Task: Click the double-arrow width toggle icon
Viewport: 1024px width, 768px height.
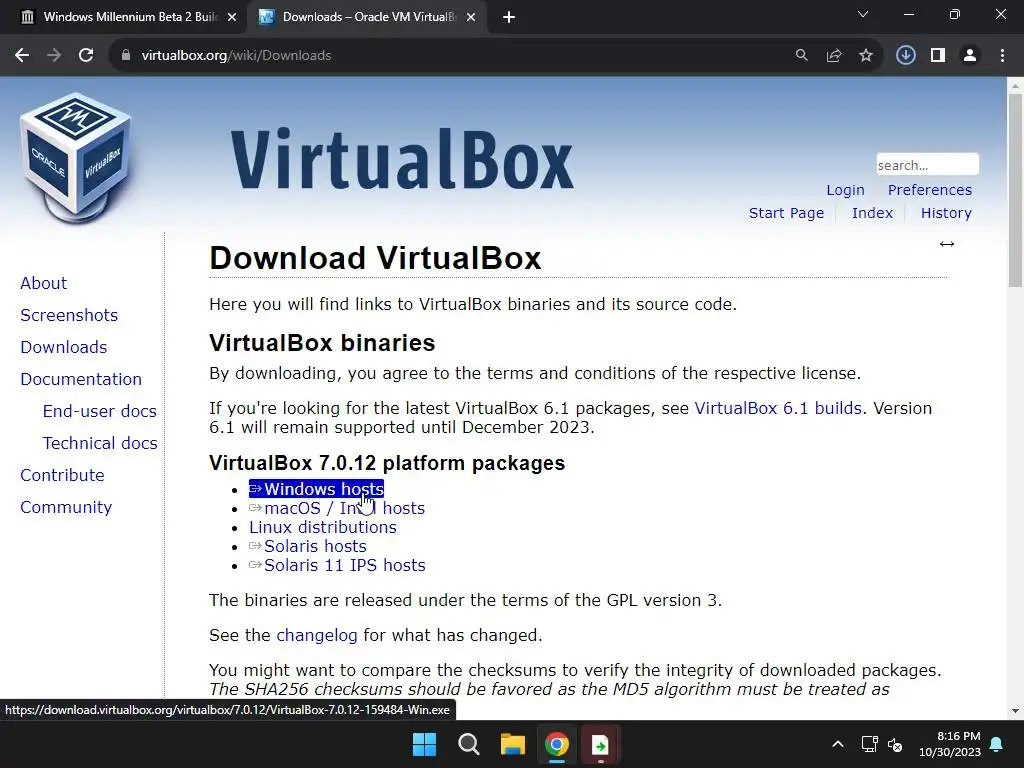Action: coord(947,244)
